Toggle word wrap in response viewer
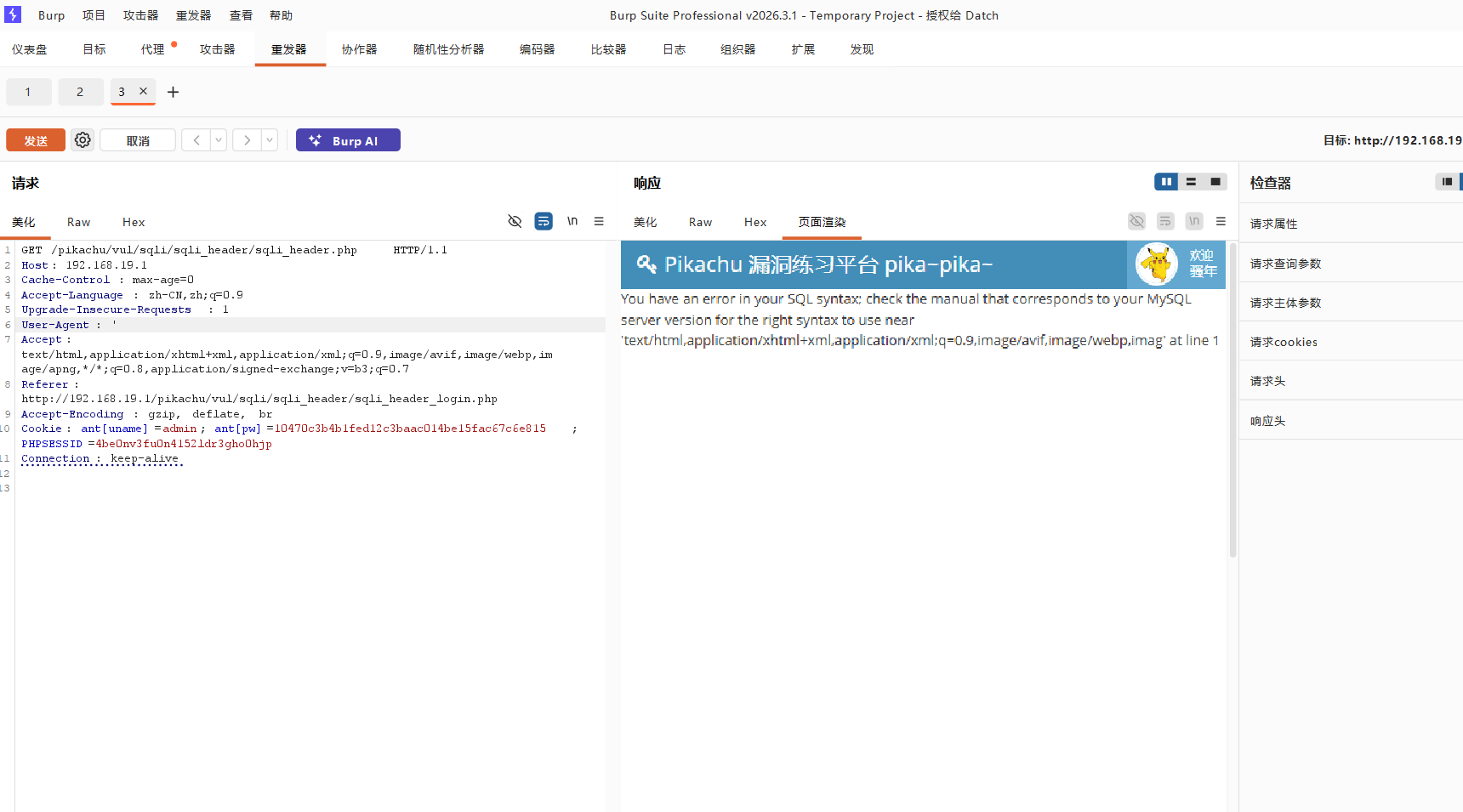Screen dimensions: 1463x812 1165,221
